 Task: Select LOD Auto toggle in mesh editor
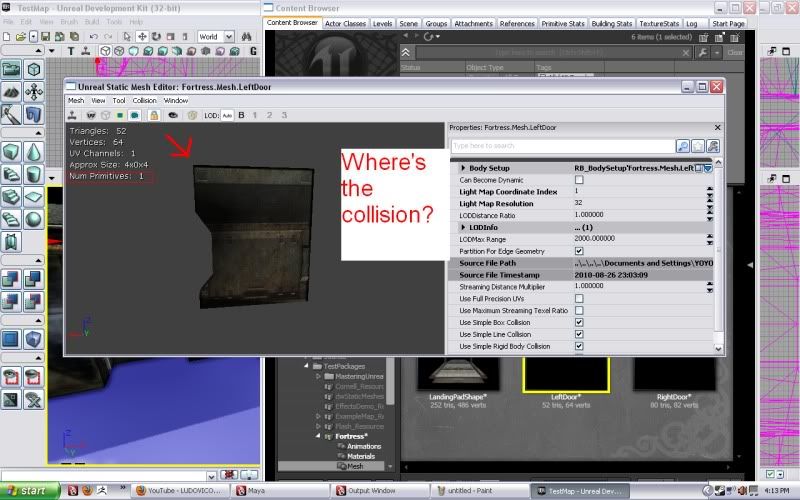pos(227,115)
